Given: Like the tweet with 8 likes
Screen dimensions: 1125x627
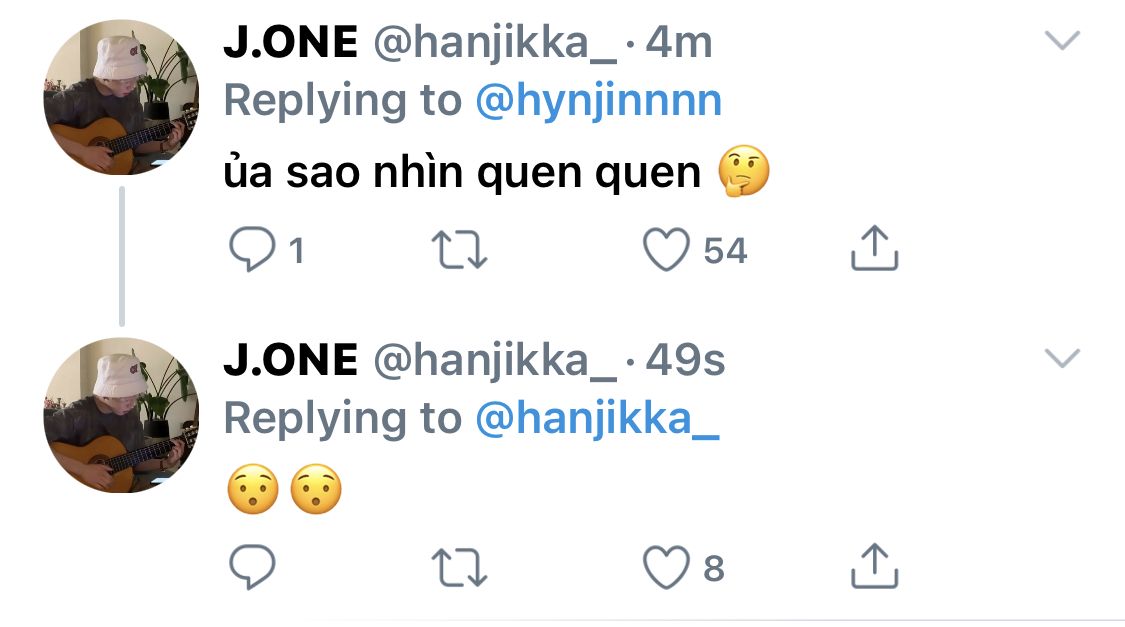Looking at the screenshot, I should tap(666, 568).
